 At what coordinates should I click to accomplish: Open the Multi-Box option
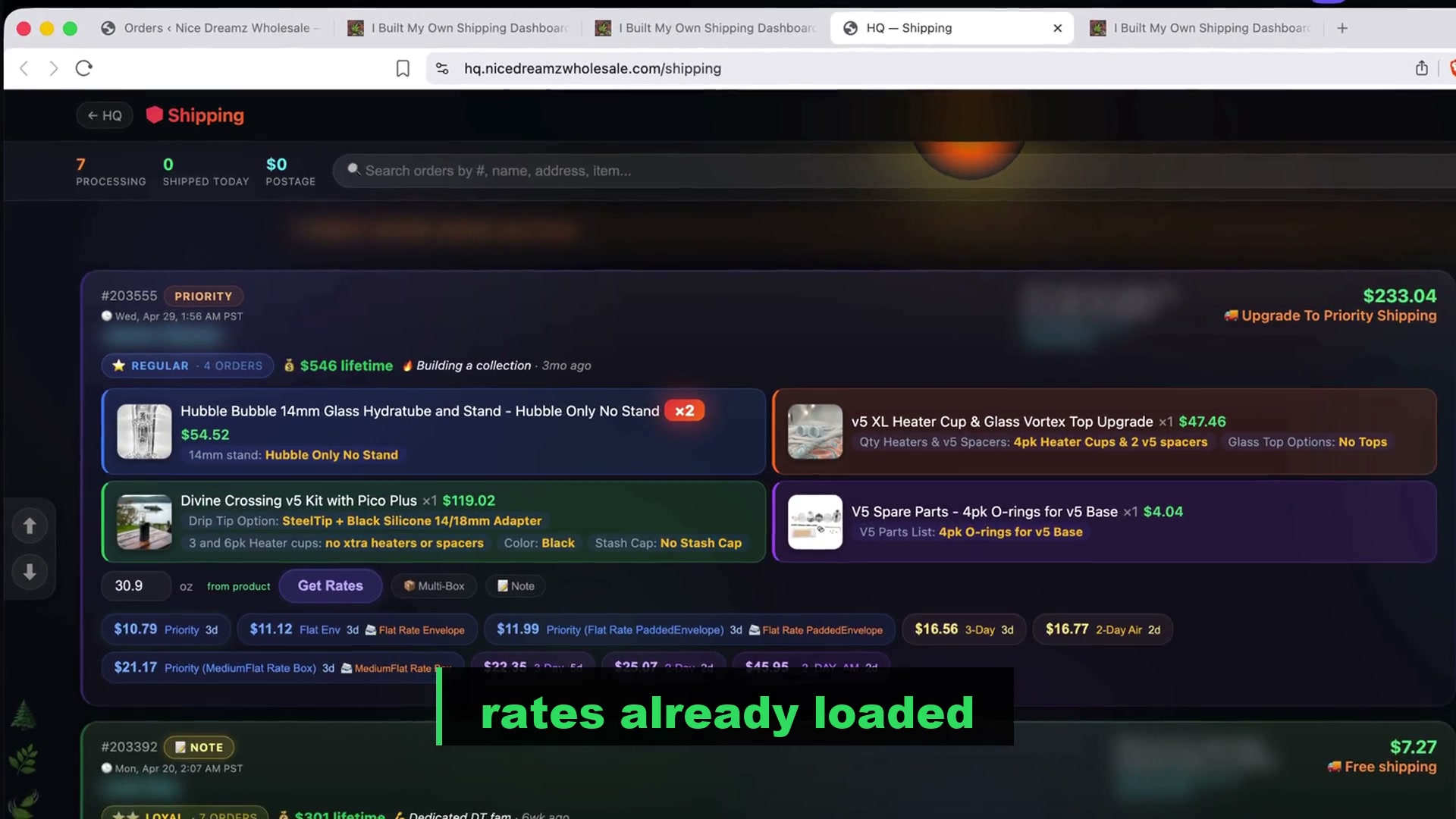coord(434,586)
